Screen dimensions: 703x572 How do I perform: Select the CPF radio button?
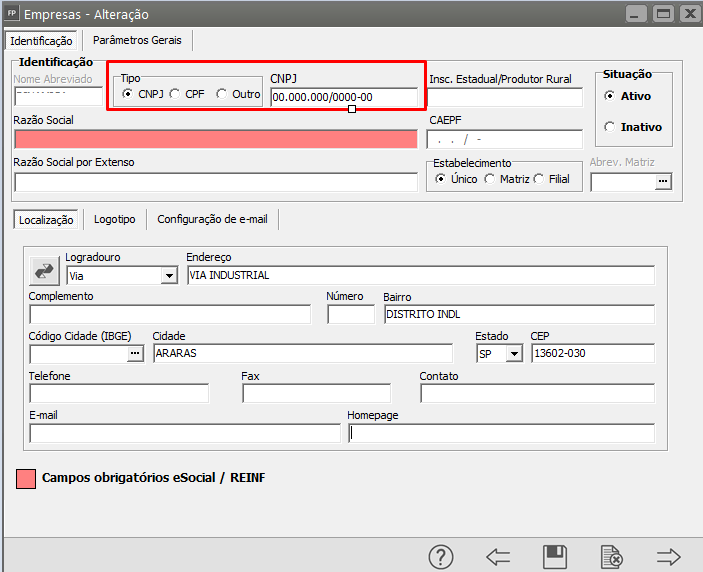pyautogui.click(x=175, y=94)
